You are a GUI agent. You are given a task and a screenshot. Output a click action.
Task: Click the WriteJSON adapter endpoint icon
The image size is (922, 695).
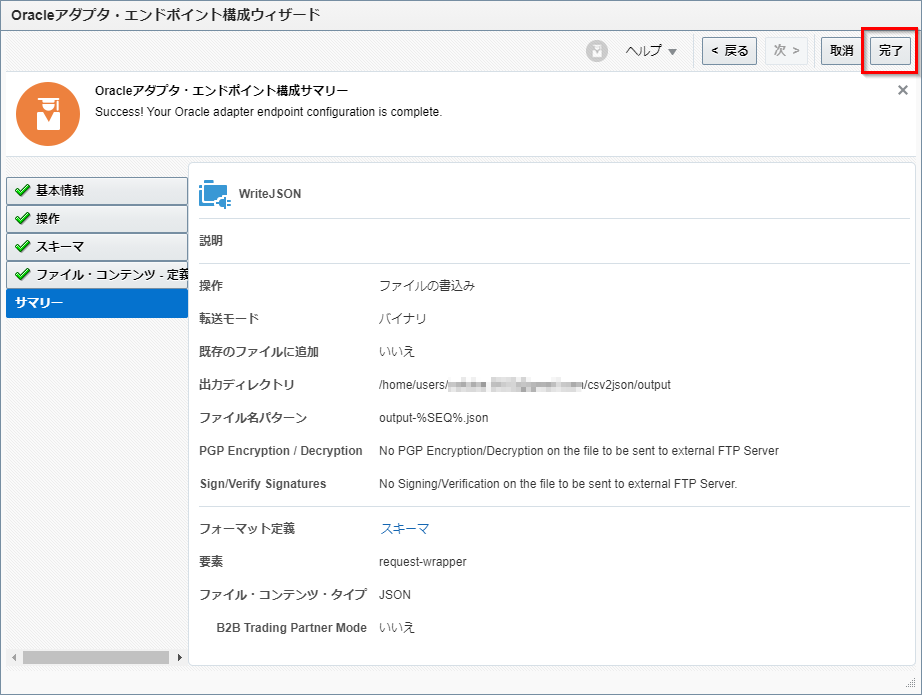pyautogui.click(x=215, y=194)
